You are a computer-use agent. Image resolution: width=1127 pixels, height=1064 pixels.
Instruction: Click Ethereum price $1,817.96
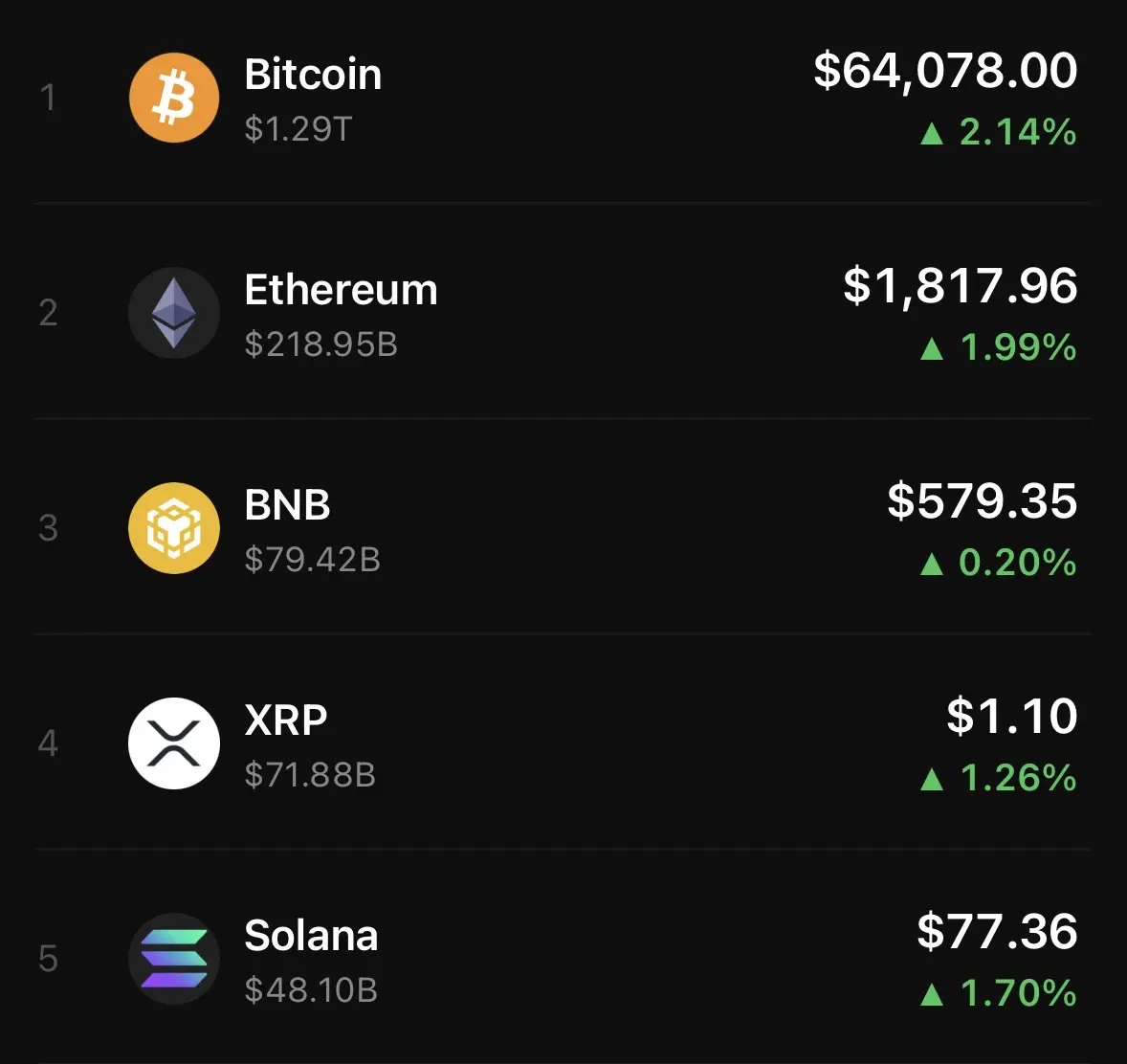(961, 286)
